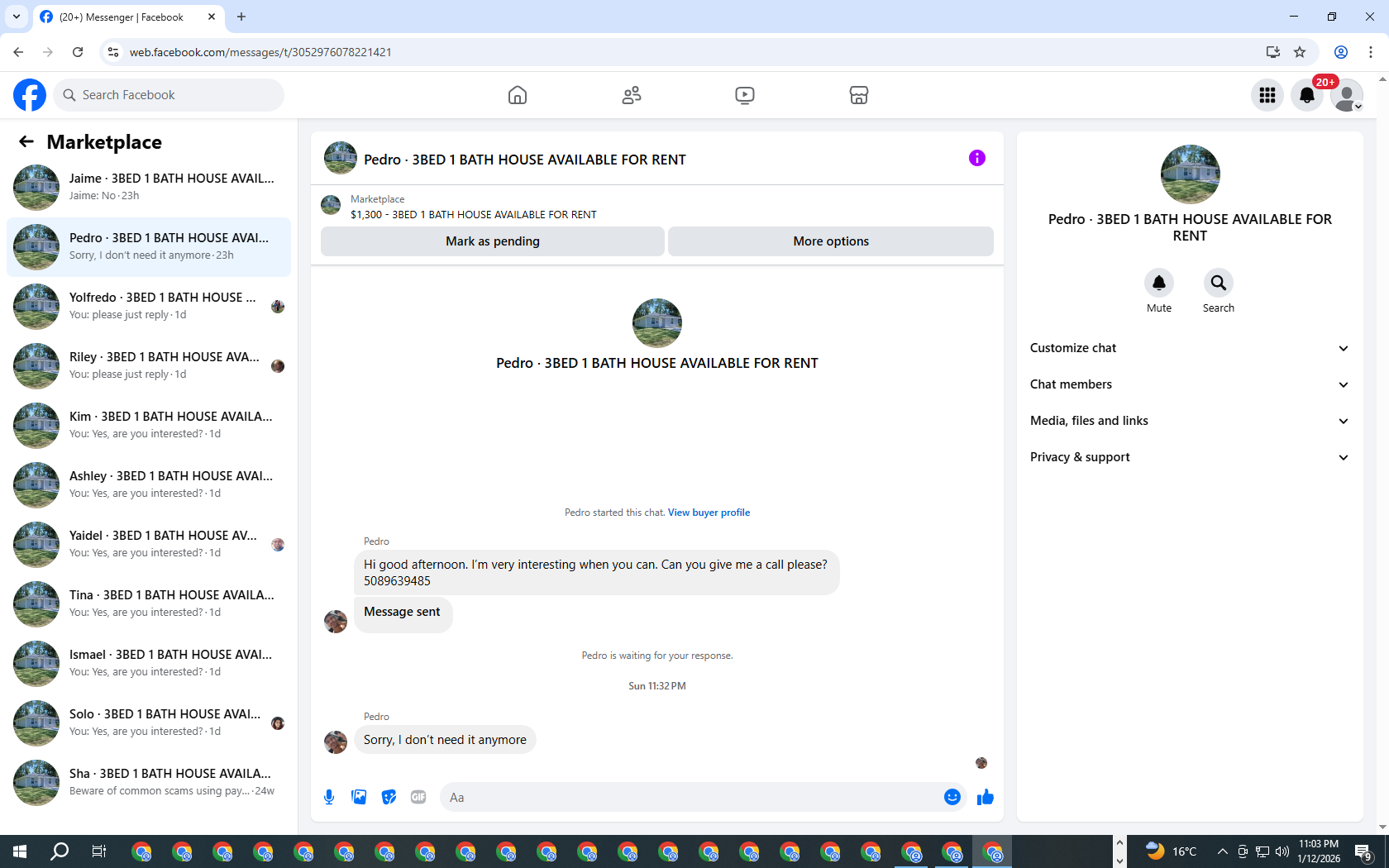Click 'Sorry, I don't need it anymore' bubble
This screenshot has width=1389, height=868.
point(445,740)
